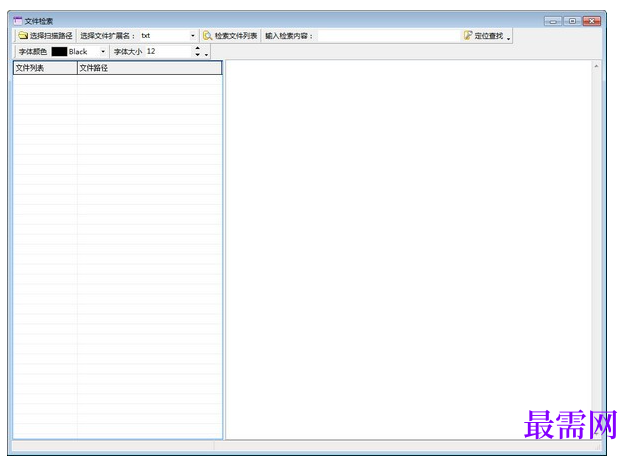This screenshot has width=636, height=456.
Task: Click scroll-up arrow of text pane
Action: pos(596,66)
